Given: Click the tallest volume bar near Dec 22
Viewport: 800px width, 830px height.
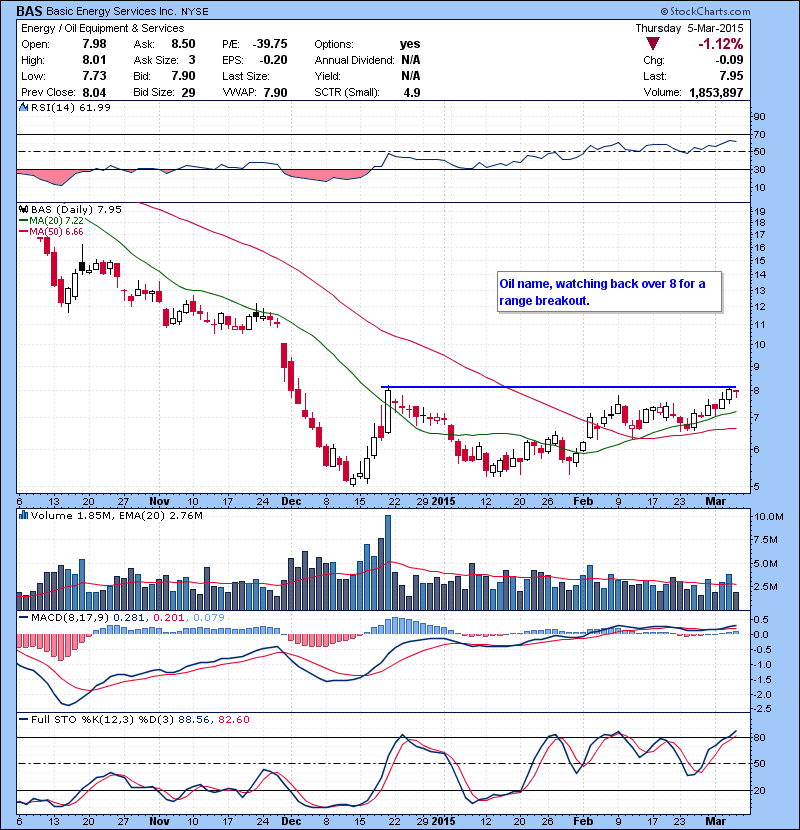Looking at the screenshot, I should (388, 563).
